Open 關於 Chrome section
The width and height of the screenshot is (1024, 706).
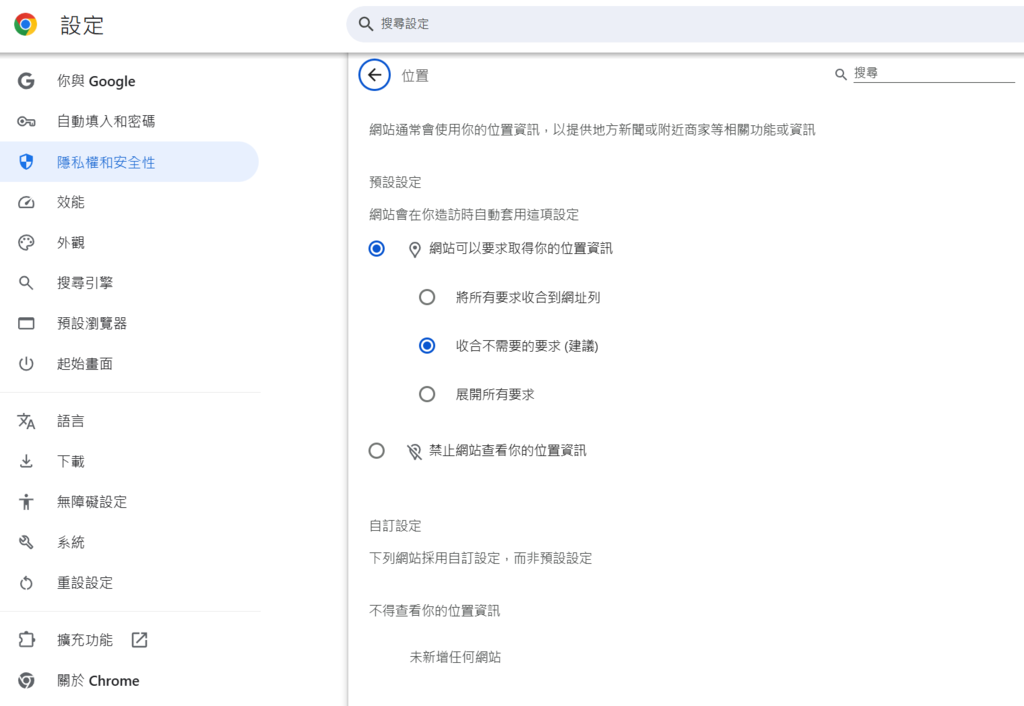pyautogui.click(x=97, y=681)
